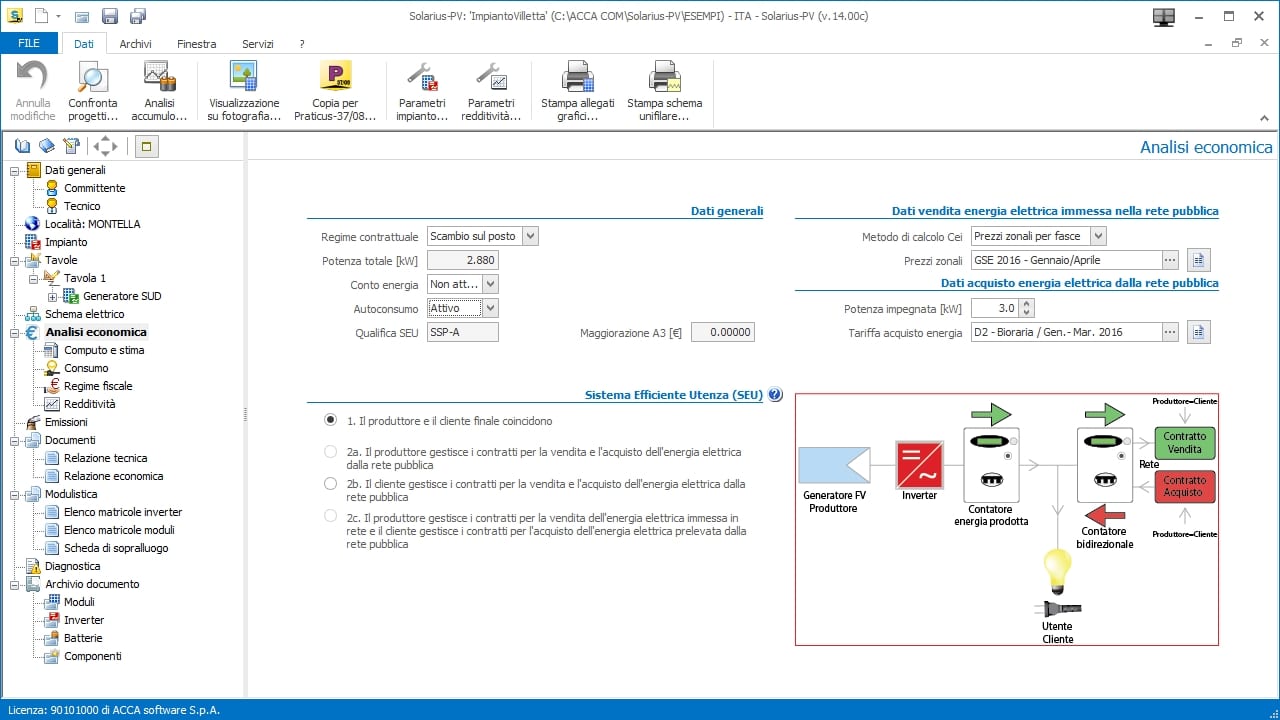Screen dimensions: 1280x720
Task: Open Autoconsumo dropdown
Action: point(490,308)
